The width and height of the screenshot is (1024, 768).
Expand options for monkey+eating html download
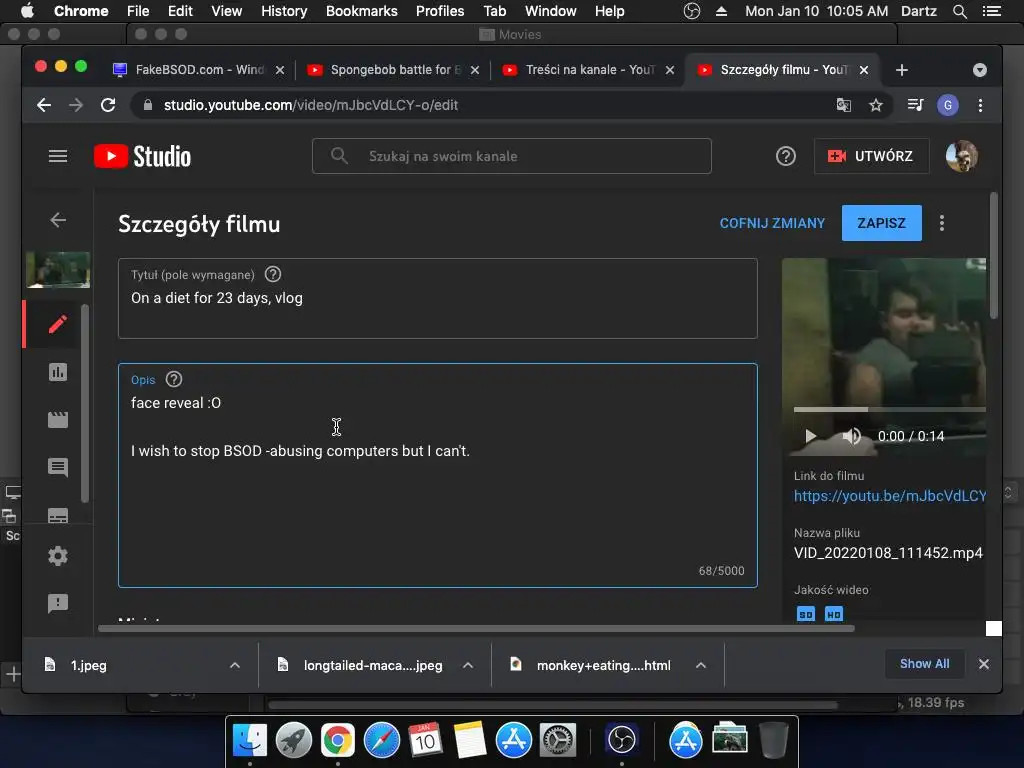(701, 665)
